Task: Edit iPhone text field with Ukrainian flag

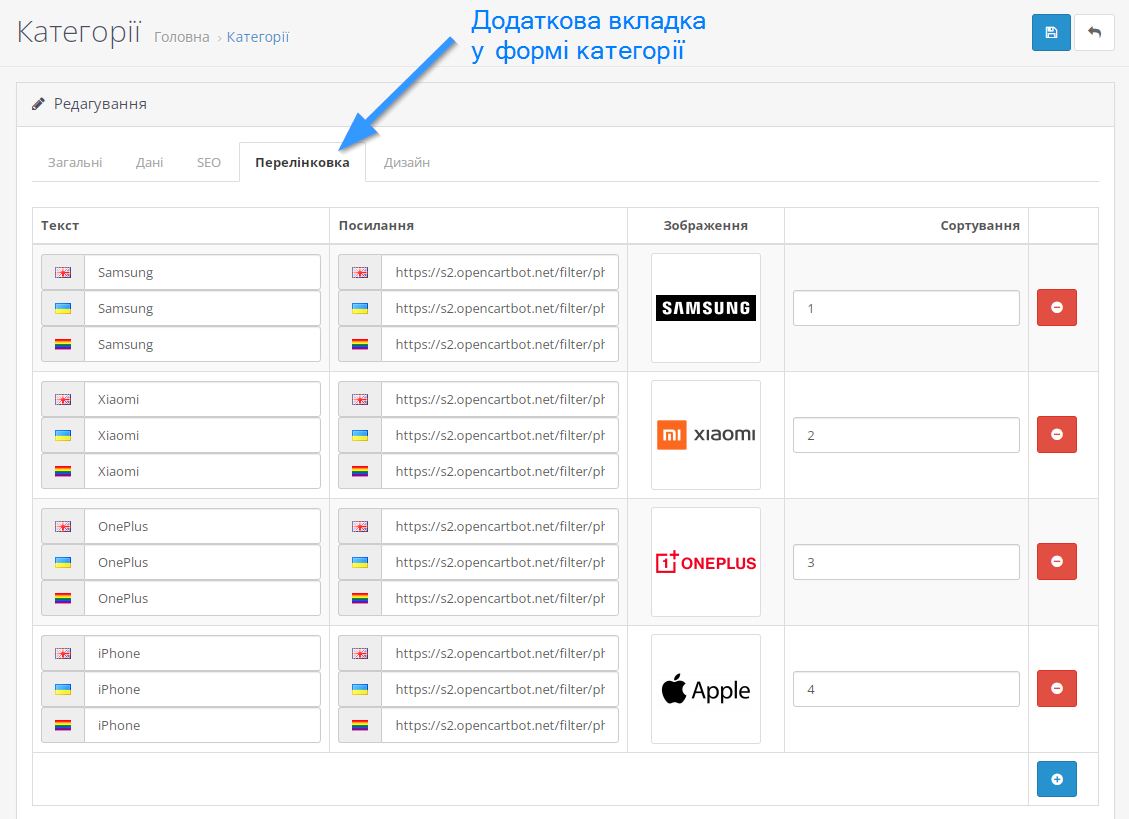Action: pyautogui.click(x=202, y=689)
